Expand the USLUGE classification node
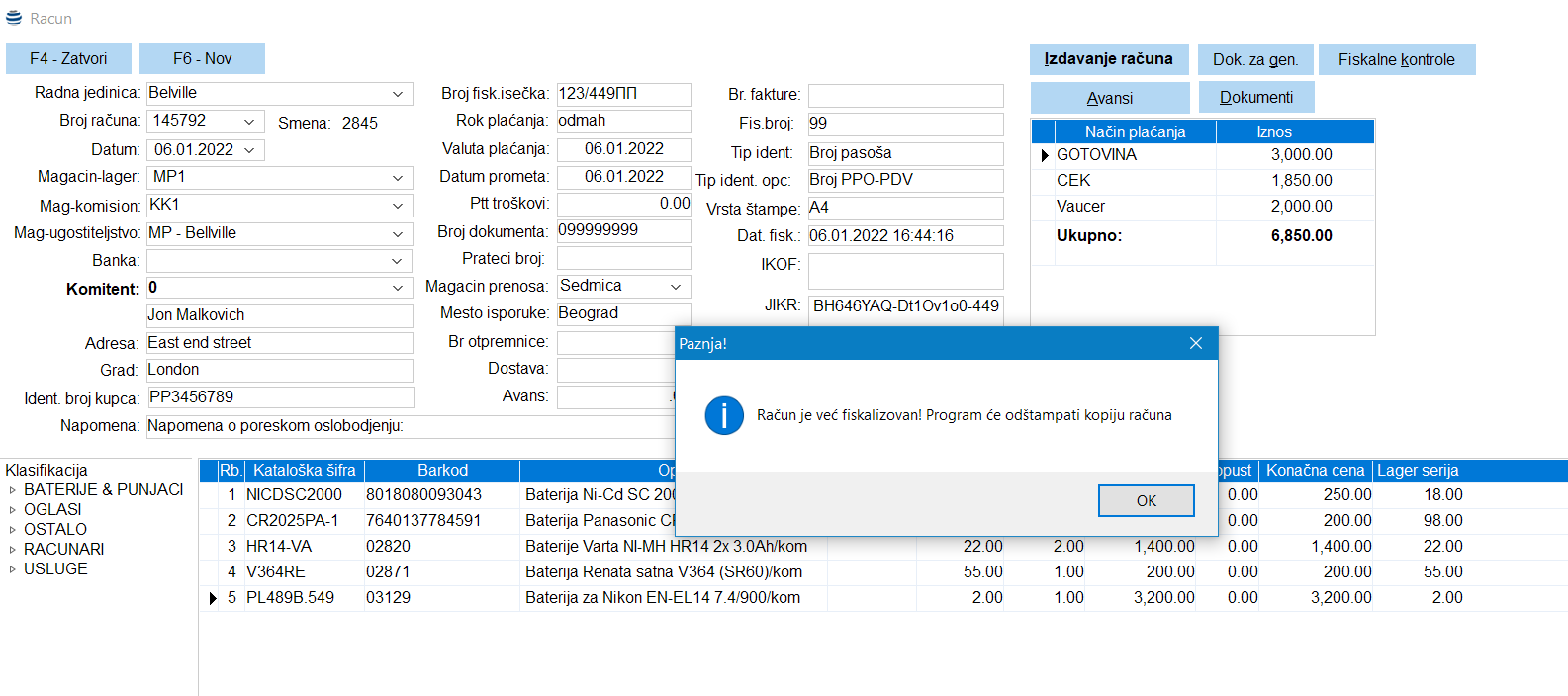 (12, 569)
